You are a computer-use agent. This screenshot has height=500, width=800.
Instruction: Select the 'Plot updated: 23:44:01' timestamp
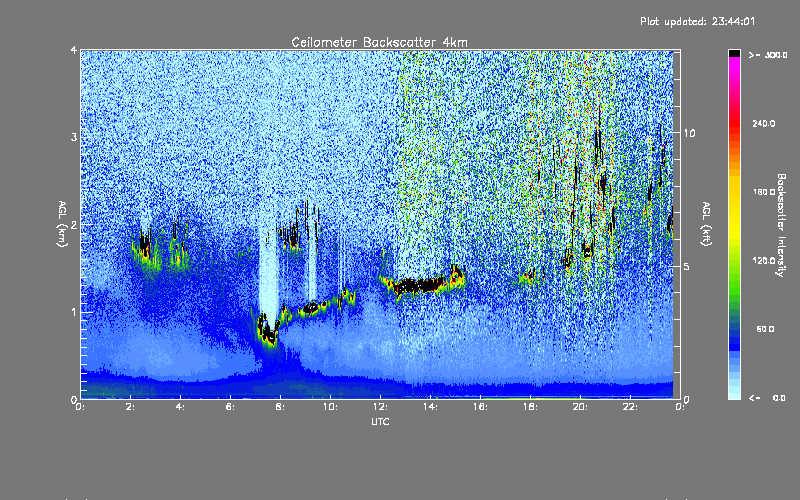point(697,21)
